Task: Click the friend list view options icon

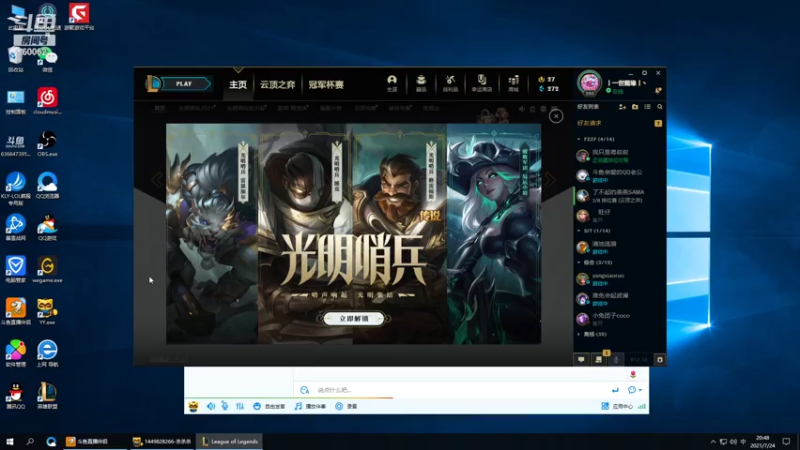Action: (x=647, y=107)
